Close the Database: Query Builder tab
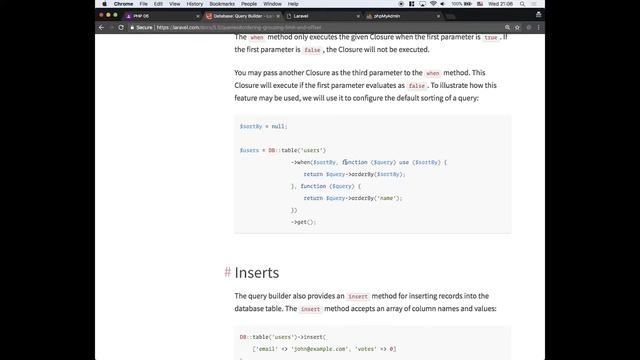640x360 pixels. [278, 16]
